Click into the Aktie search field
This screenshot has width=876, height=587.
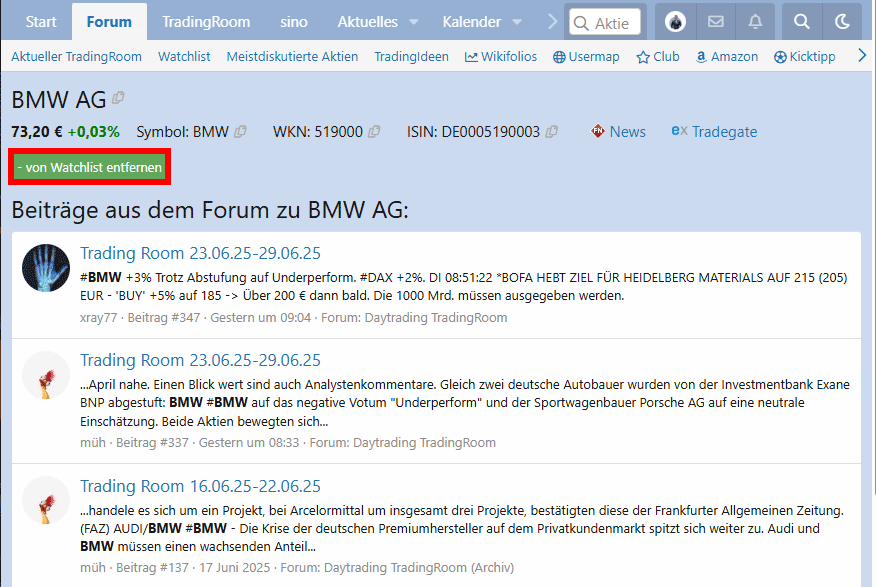click(x=605, y=23)
